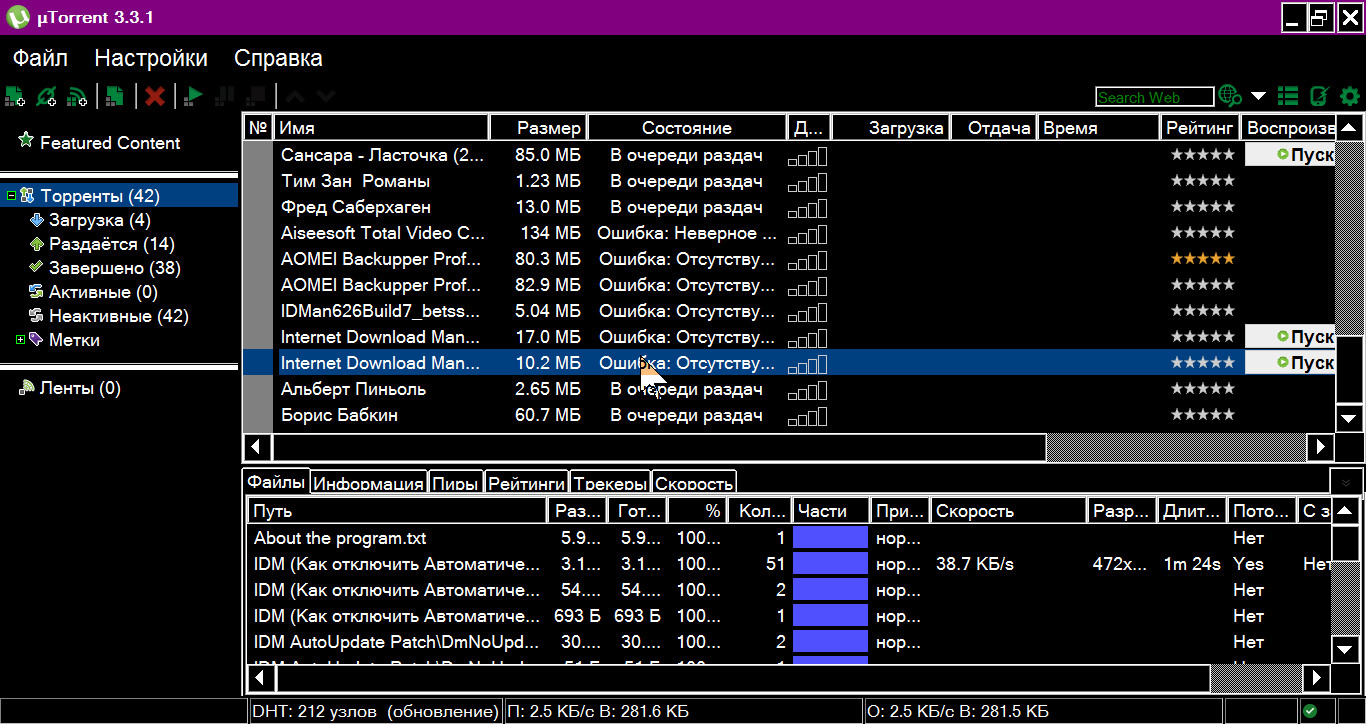The height and width of the screenshot is (724, 1366).
Task: Select the Торренты (42) category
Action: (x=99, y=196)
